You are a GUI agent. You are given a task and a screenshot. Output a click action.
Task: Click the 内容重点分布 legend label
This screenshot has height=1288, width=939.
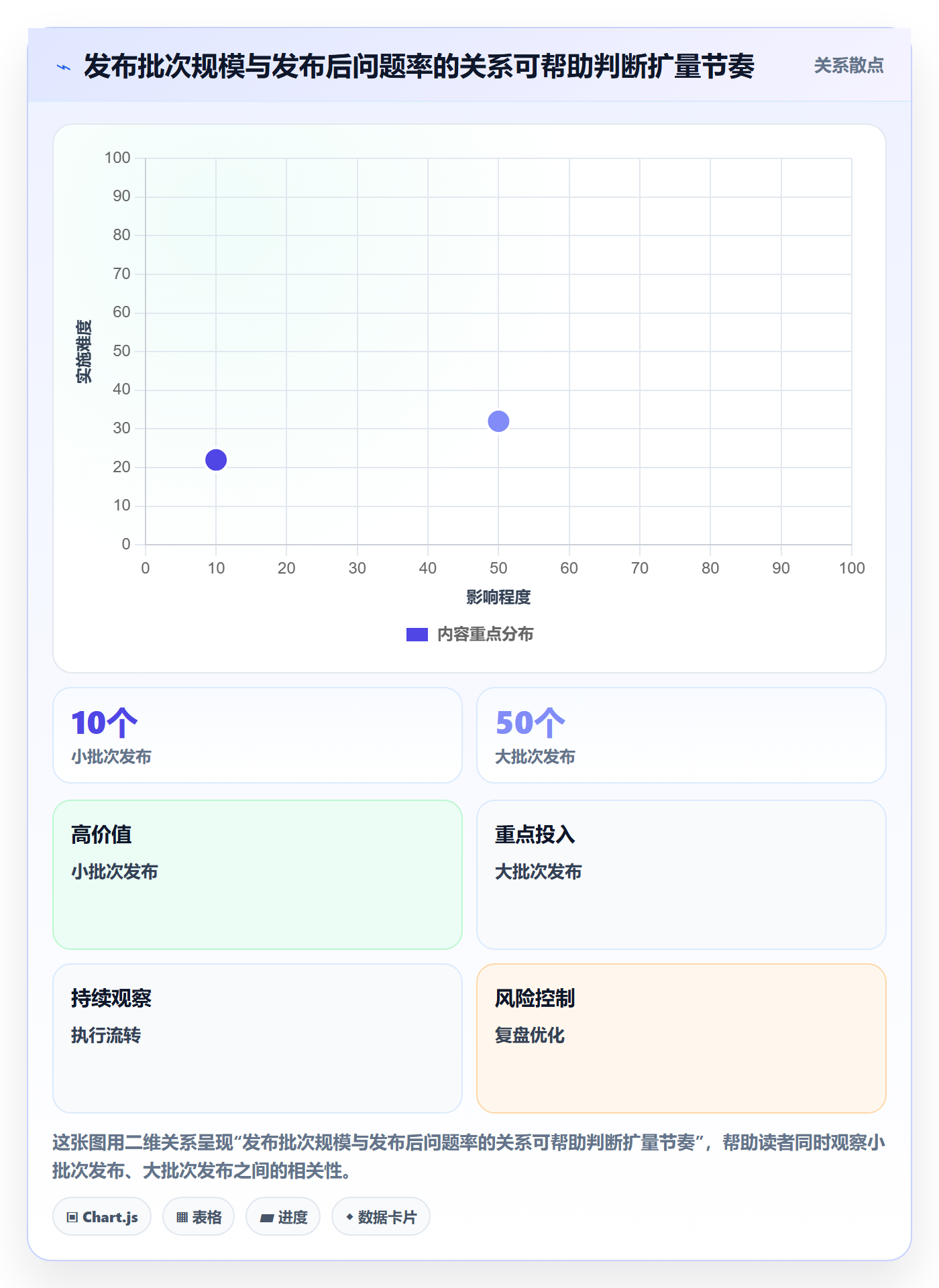pyautogui.click(x=485, y=635)
